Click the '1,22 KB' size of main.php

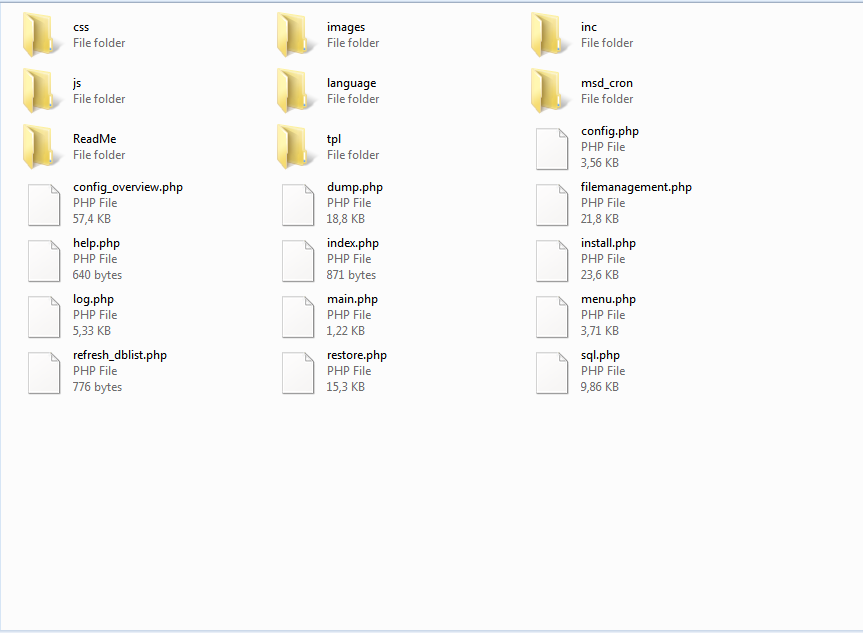[345, 331]
